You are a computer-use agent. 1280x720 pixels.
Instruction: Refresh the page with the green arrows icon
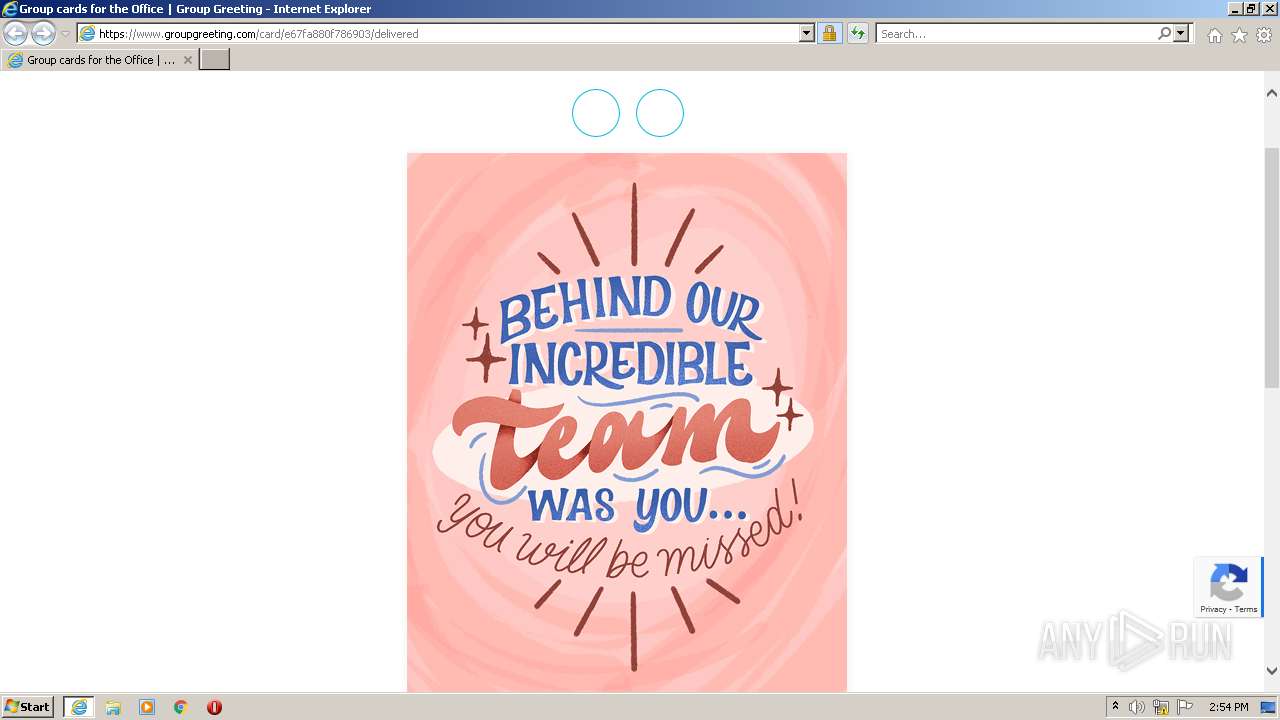click(858, 34)
